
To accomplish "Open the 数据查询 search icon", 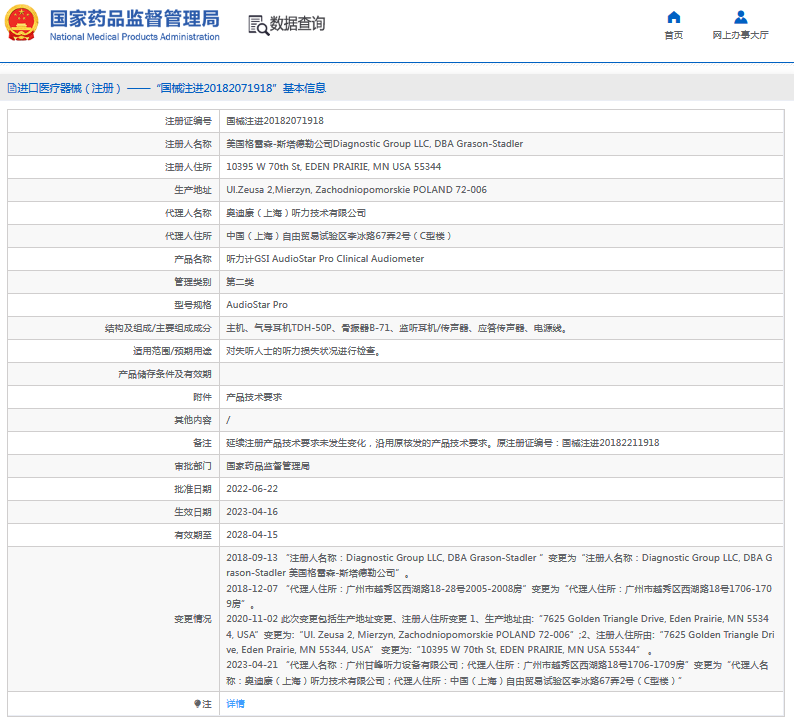I will pyautogui.click(x=258, y=25).
